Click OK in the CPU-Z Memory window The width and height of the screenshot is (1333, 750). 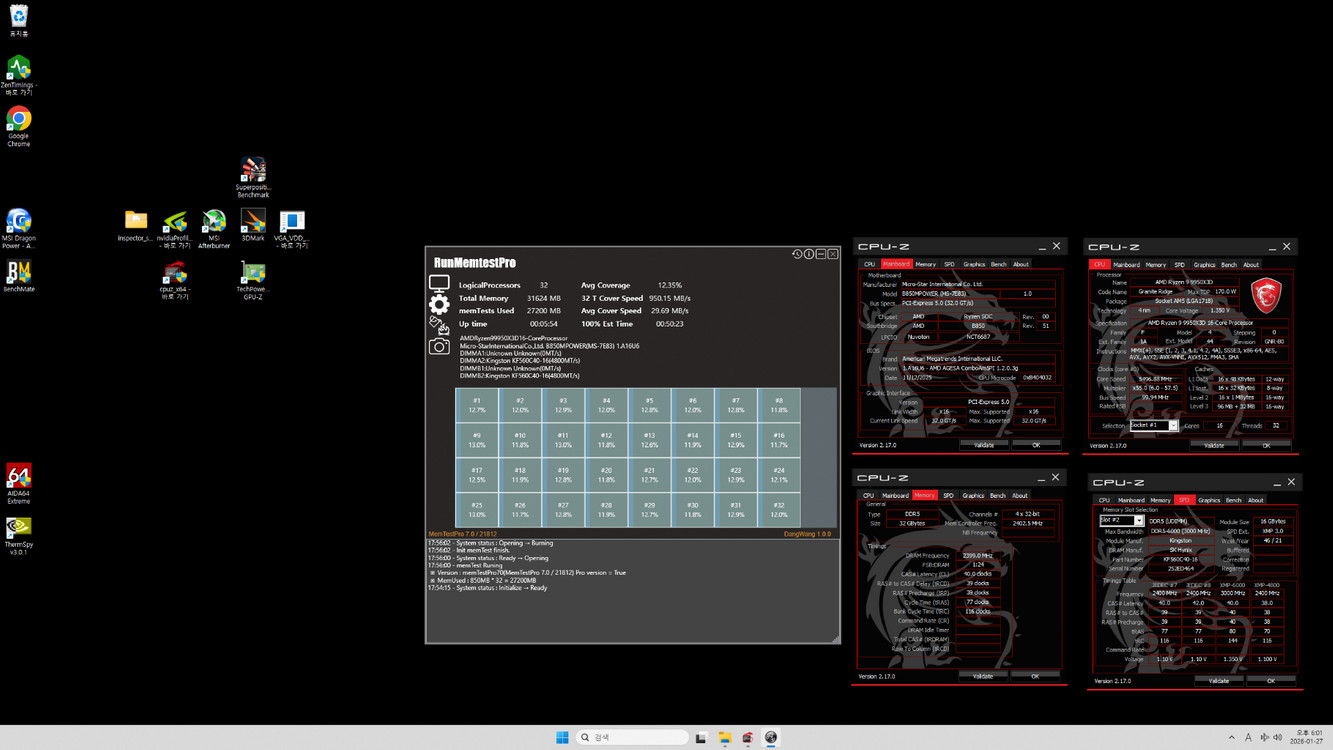point(1035,677)
